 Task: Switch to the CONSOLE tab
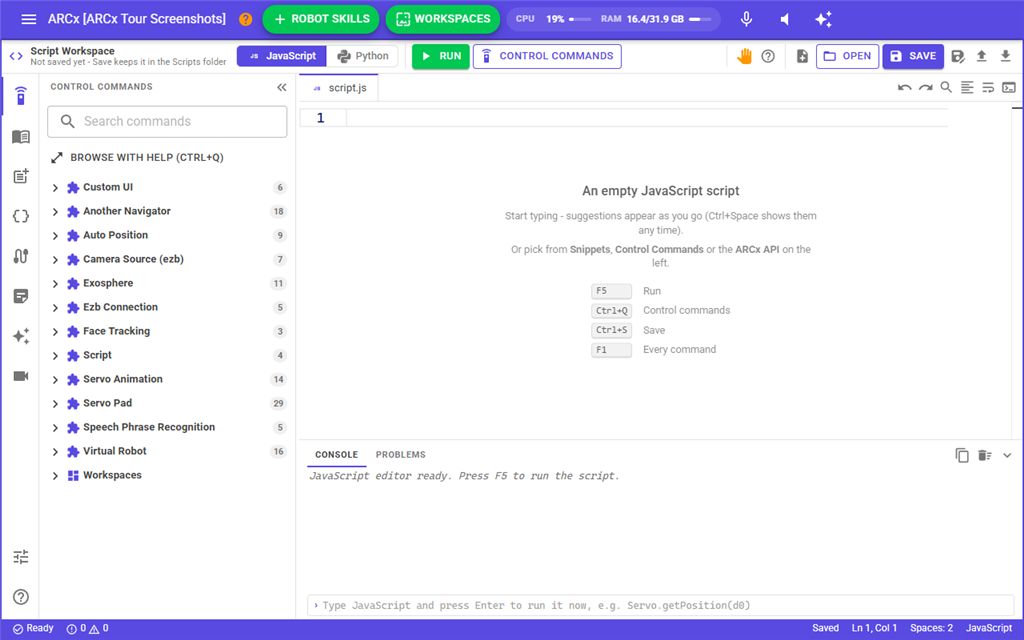(336, 455)
